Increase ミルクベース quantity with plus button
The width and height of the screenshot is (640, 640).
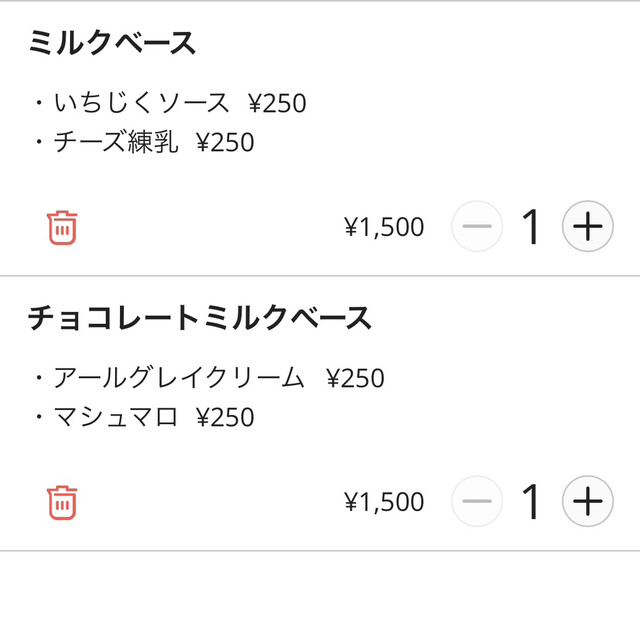587,227
